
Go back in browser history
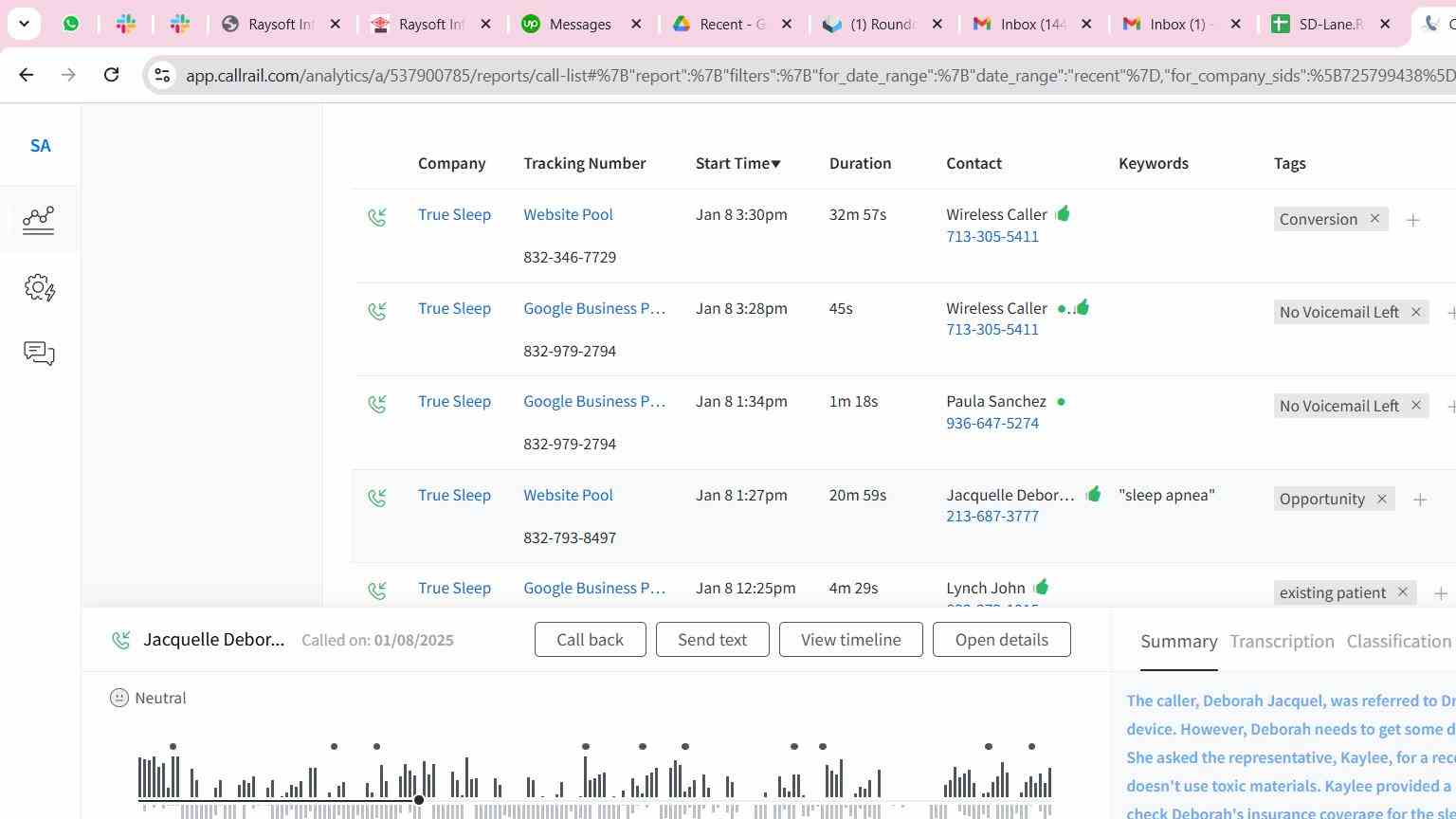pyautogui.click(x=27, y=75)
